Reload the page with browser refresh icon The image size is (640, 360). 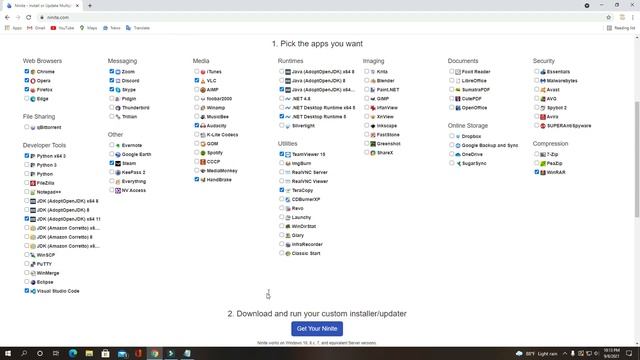pos(29,17)
